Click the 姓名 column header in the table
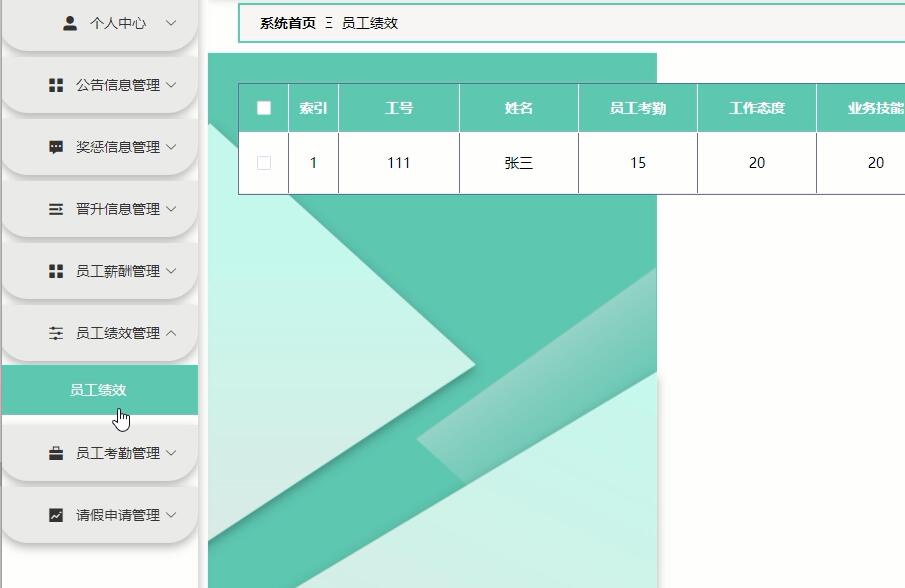 coord(517,108)
